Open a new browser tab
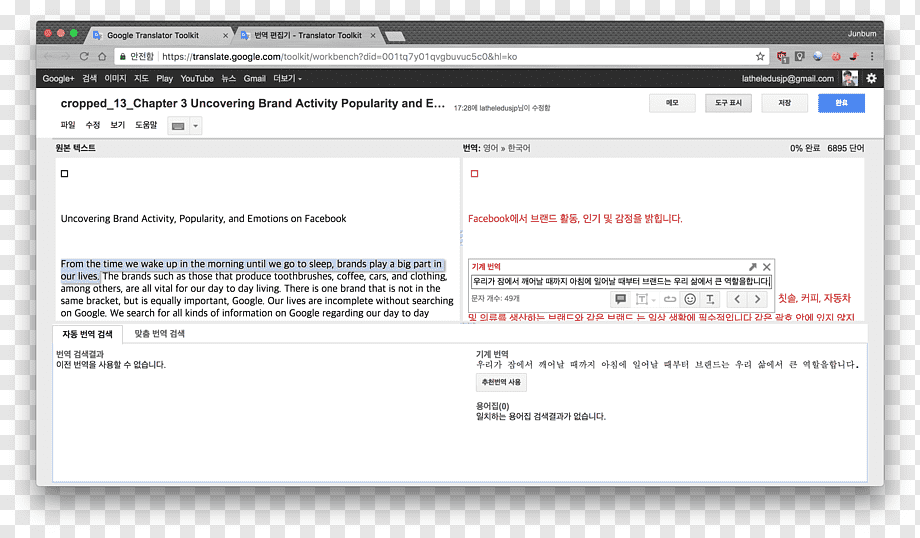Image resolution: width=920 pixels, height=538 pixels. [394, 36]
